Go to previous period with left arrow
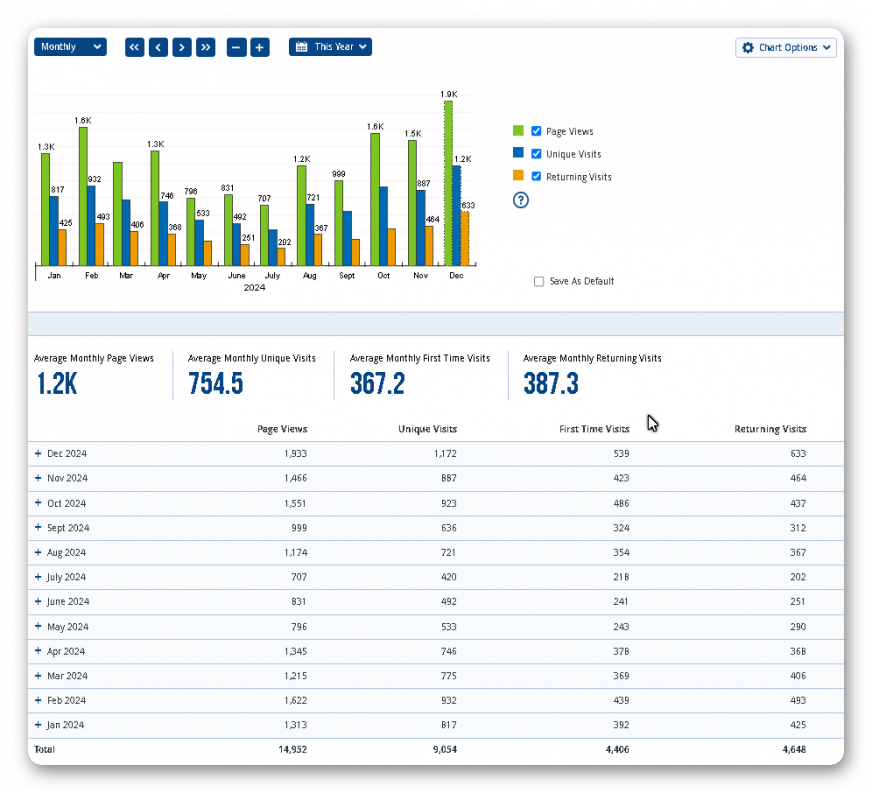 point(158,47)
